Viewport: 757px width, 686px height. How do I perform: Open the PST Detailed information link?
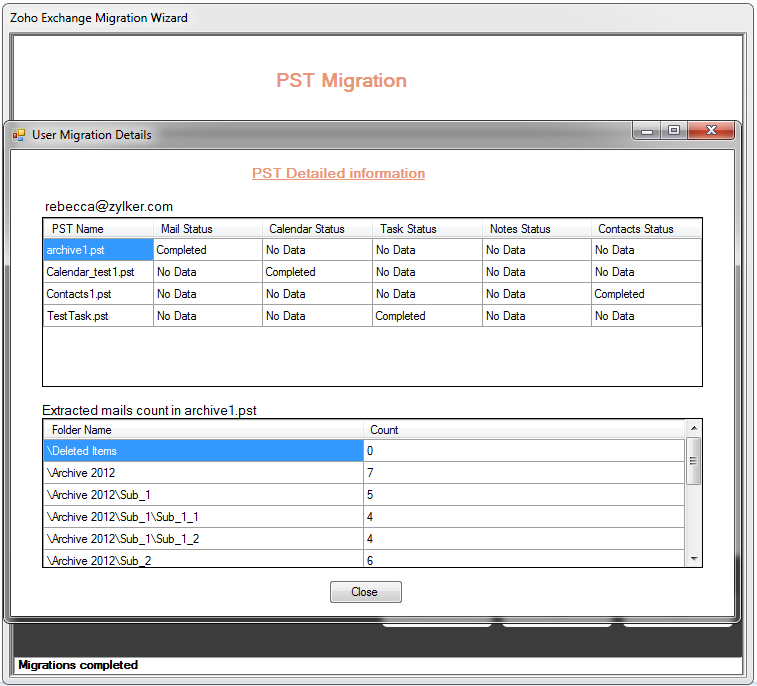pyautogui.click(x=338, y=173)
